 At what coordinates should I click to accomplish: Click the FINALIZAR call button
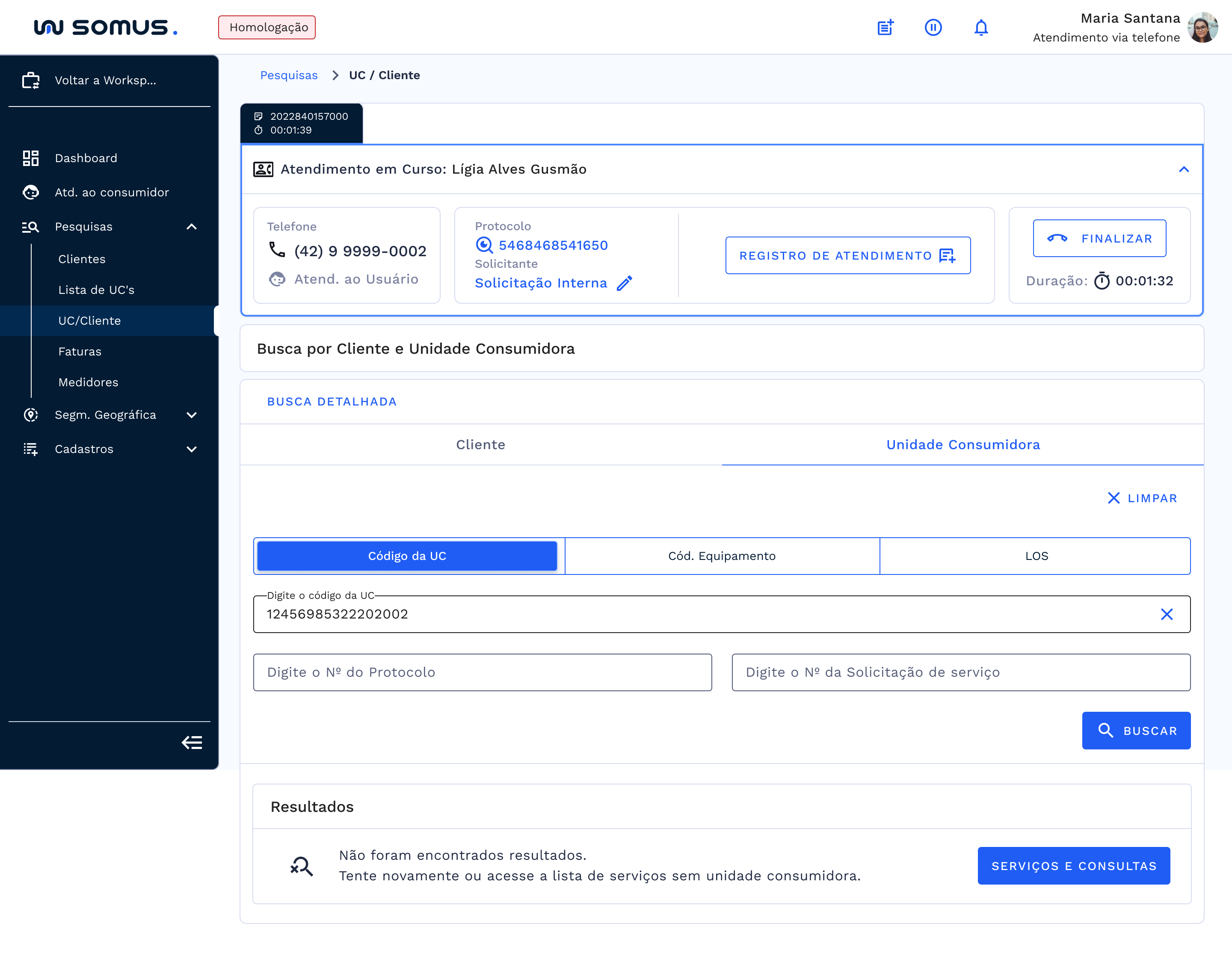[1099, 238]
